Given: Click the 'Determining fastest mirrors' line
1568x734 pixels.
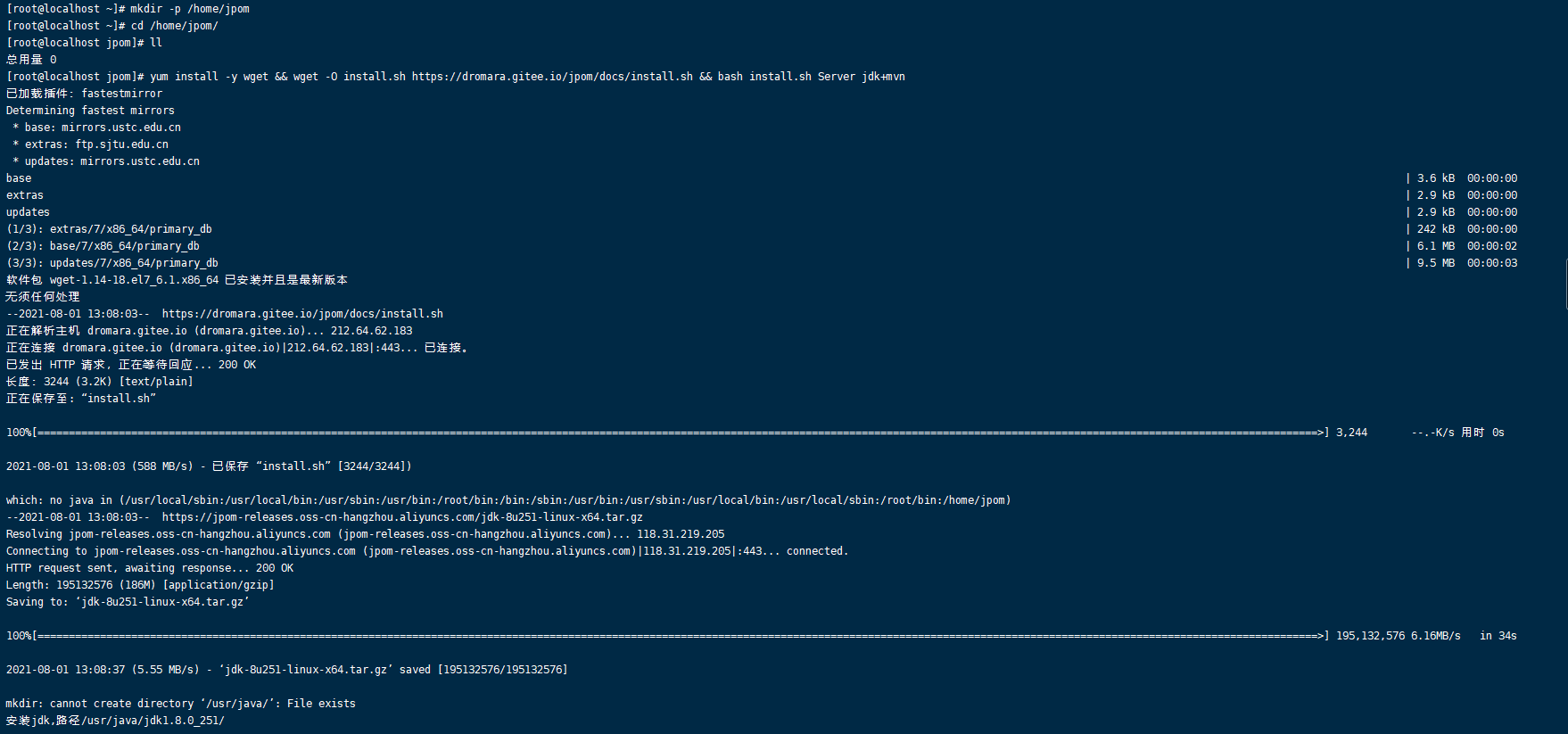Looking at the screenshot, I should click(x=90, y=111).
